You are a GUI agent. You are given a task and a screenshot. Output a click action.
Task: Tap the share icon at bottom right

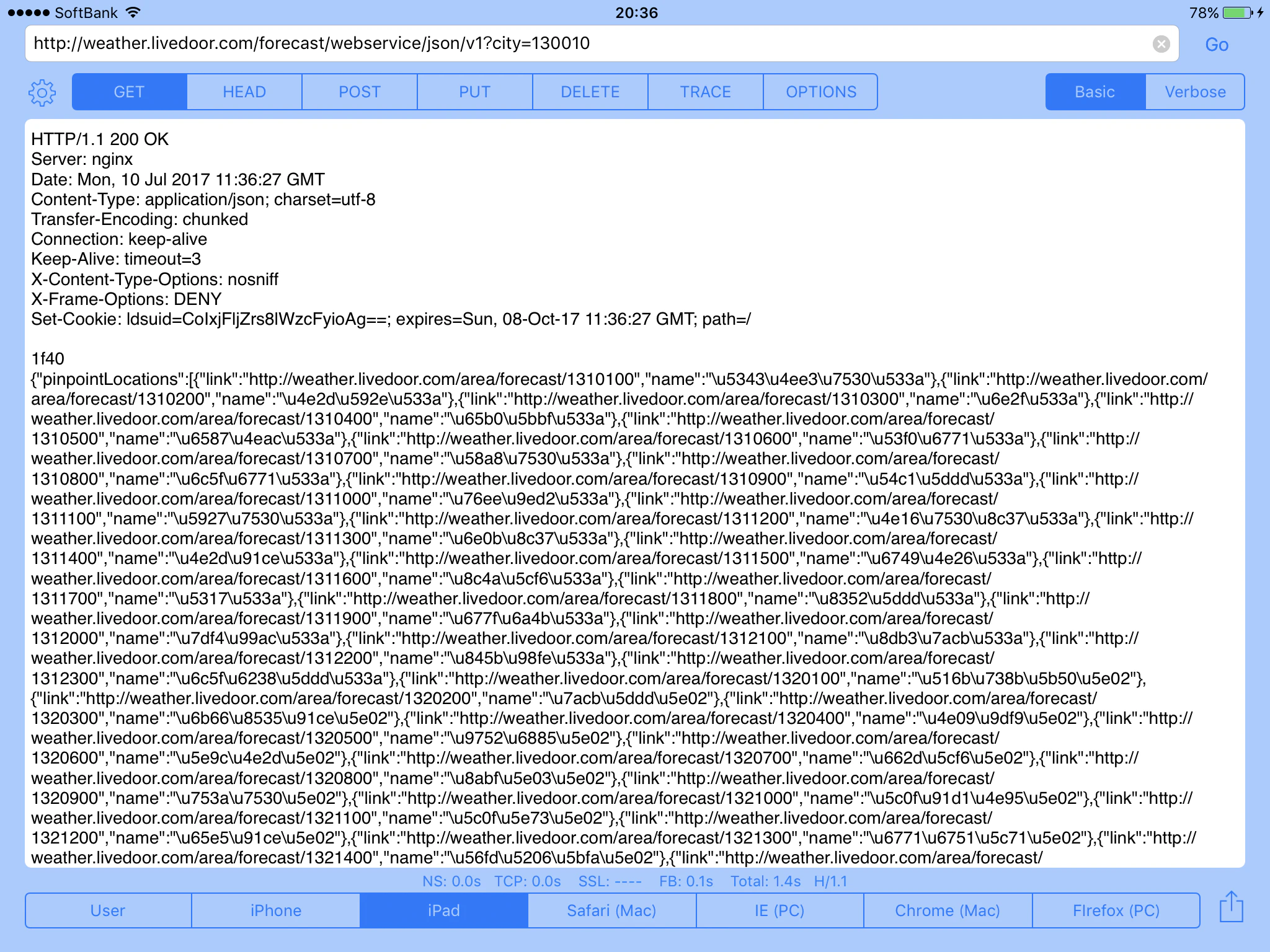tap(1231, 907)
